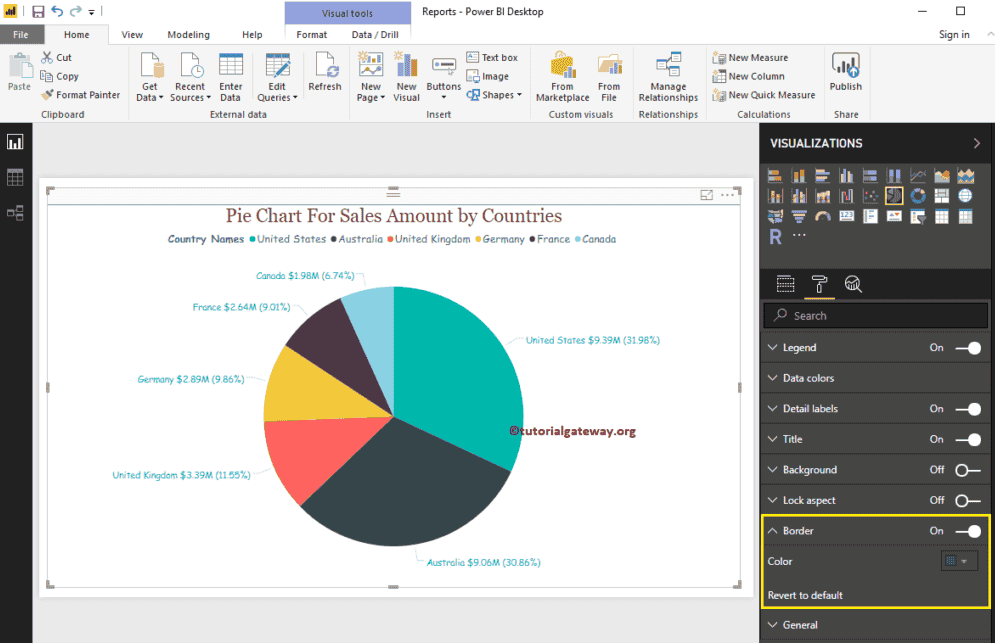Select the clustered column chart visual
This screenshot has width=995, height=643.
pos(847,176)
